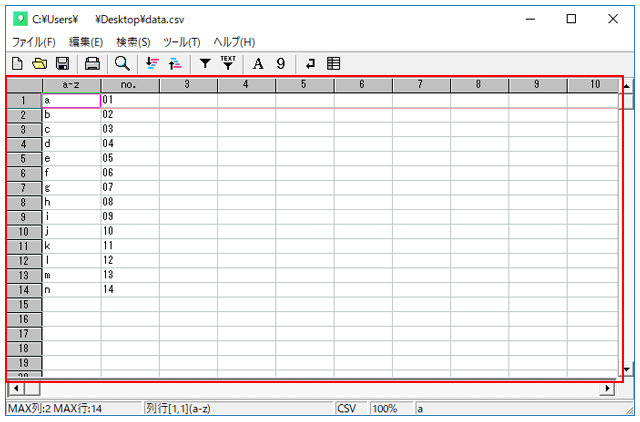Maximize the data.csv window
Image resolution: width=640 pixels, height=422 pixels.
571,19
